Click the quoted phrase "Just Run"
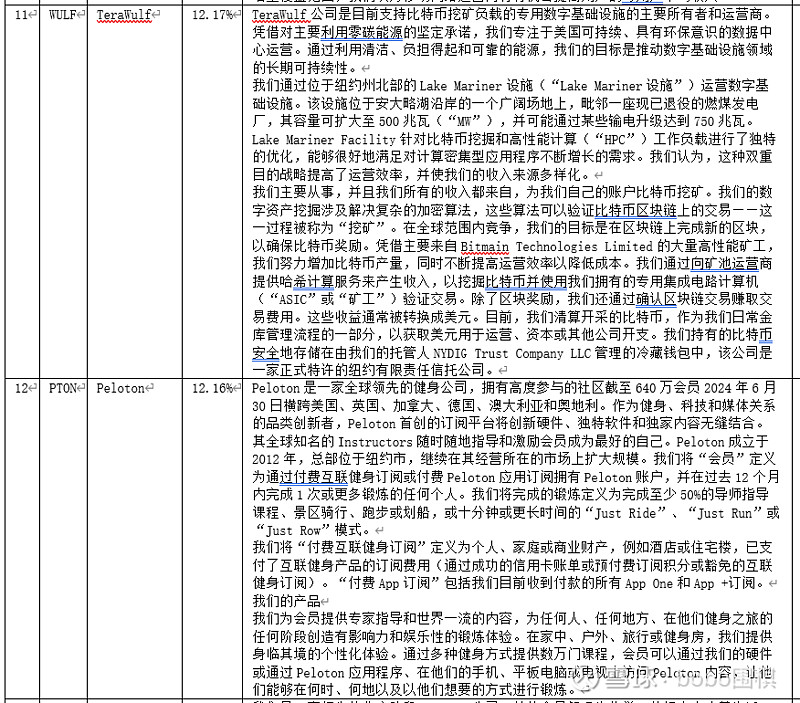800x703 pixels. click(x=725, y=513)
